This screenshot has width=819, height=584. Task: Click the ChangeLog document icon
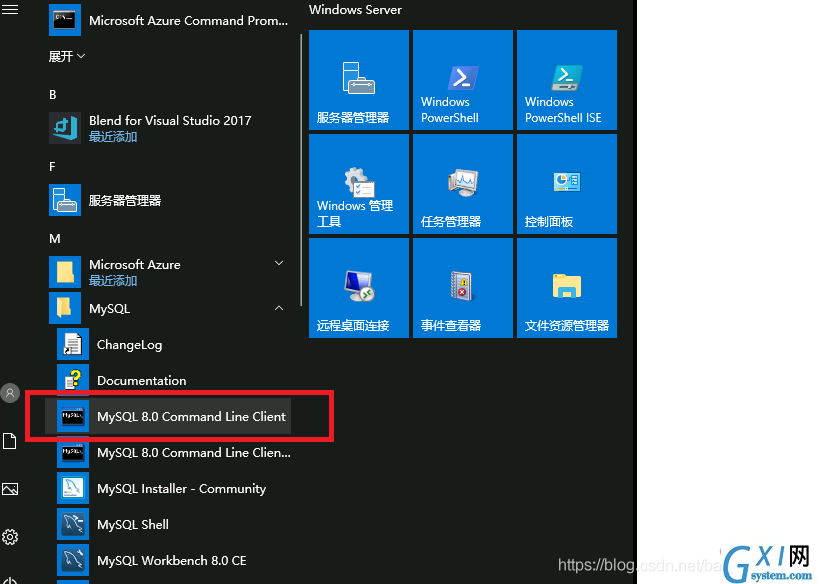(73, 344)
